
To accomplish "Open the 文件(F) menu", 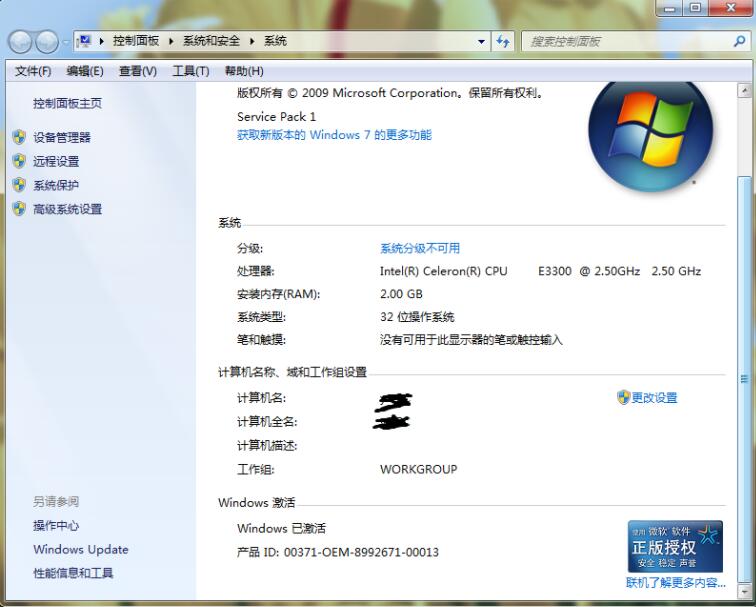I will 33,71.
